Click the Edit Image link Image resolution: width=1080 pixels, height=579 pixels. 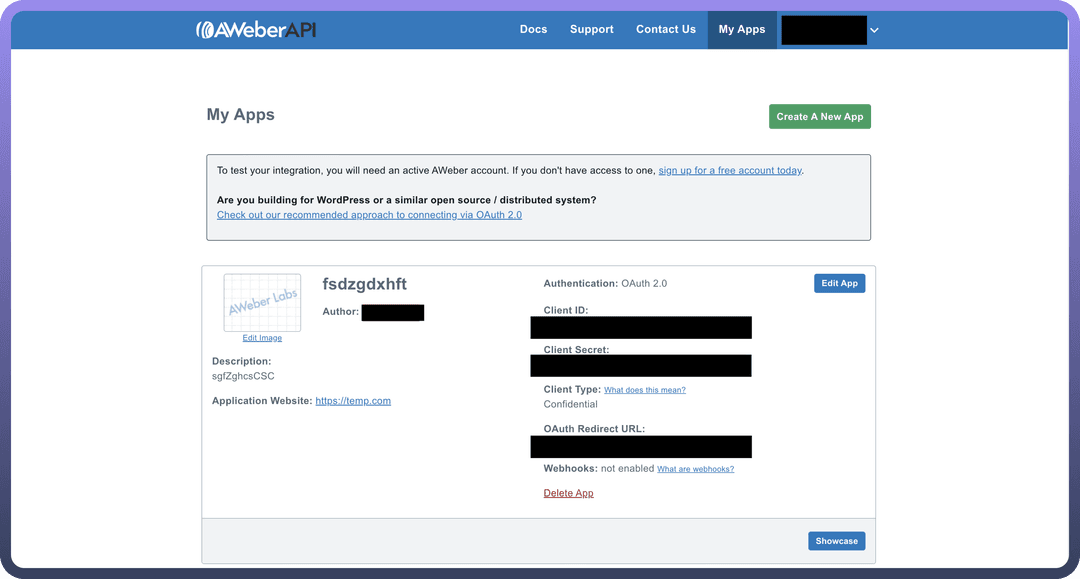(x=262, y=338)
